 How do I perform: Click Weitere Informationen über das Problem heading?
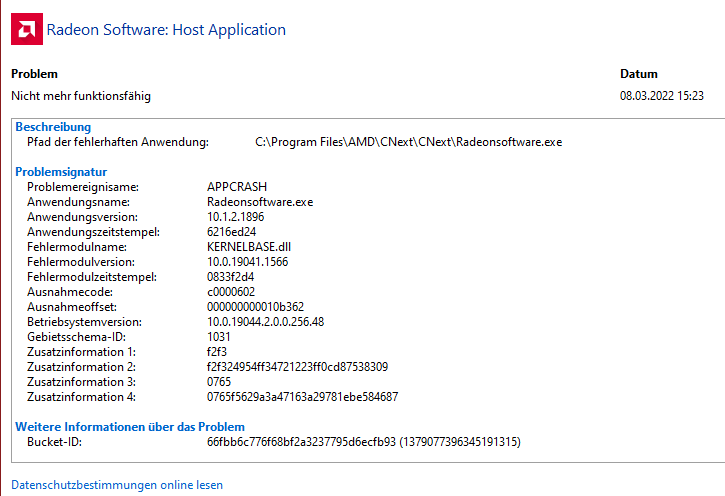click(x=130, y=427)
